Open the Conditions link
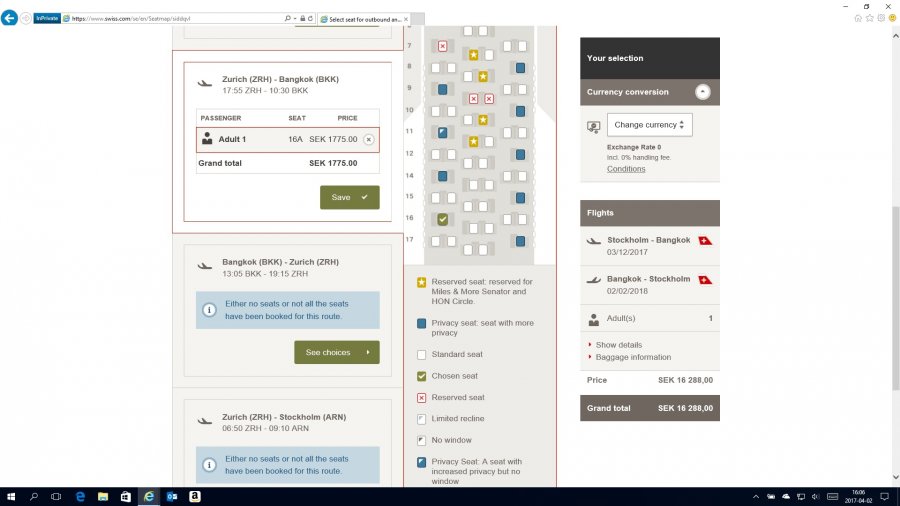The height and width of the screenshot is (506, 900). point(626,169)
